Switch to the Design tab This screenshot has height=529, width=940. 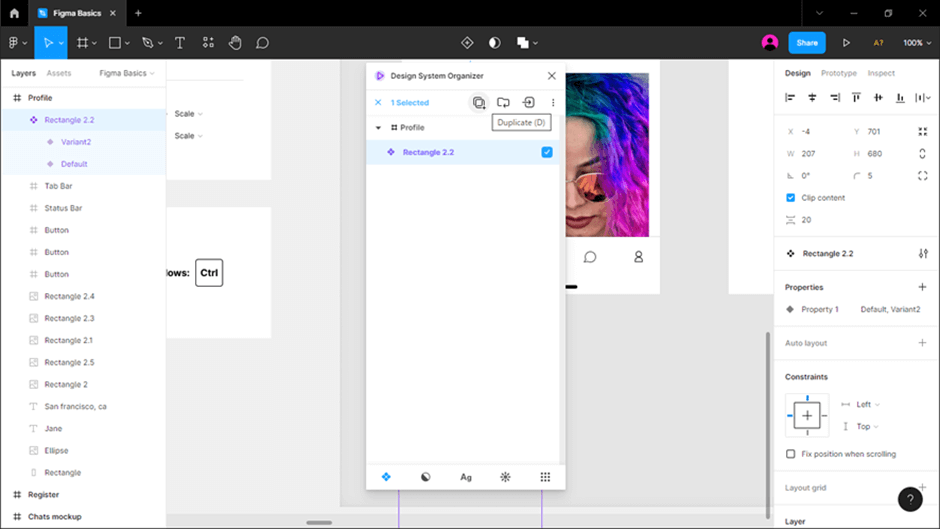[797, 73]
